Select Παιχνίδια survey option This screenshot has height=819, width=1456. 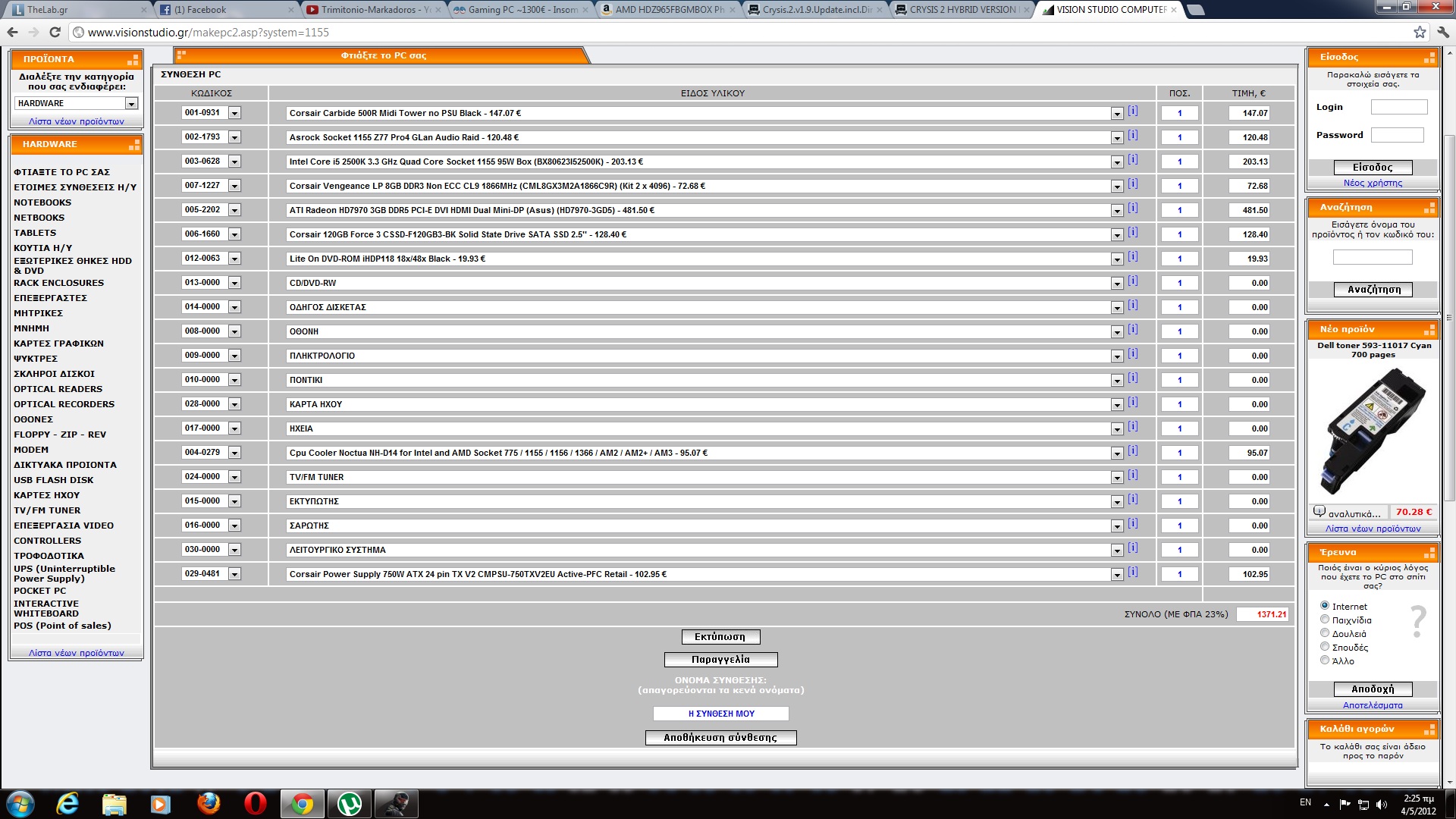click(1325, 619)
